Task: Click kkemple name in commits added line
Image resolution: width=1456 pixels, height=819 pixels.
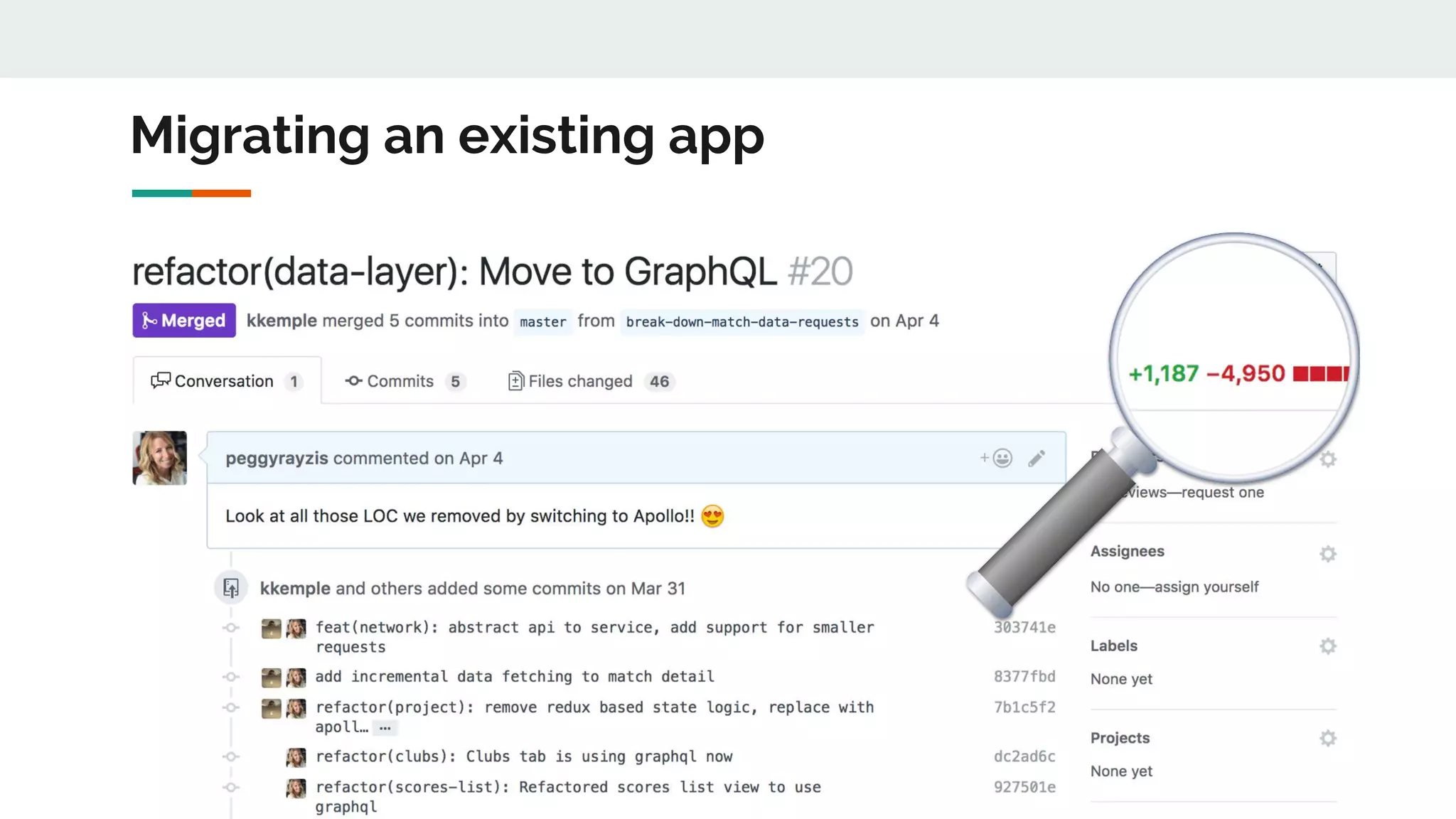Action: pyautogui.click(x=295, y=589)
